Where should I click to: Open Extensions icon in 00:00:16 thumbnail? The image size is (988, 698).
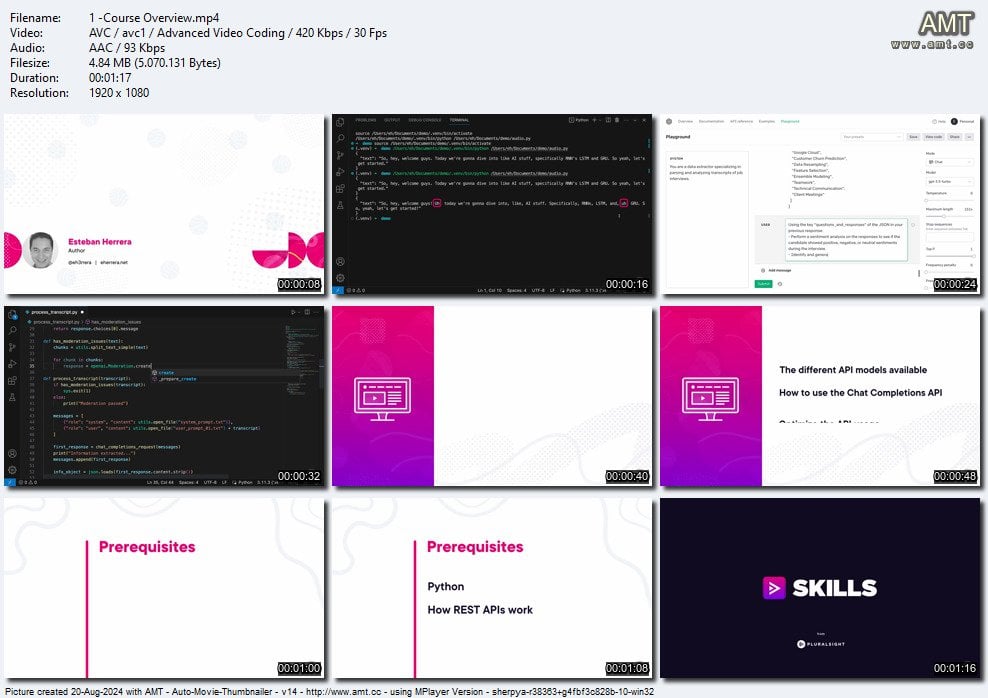pyautogui.click(x=340, y=188)
